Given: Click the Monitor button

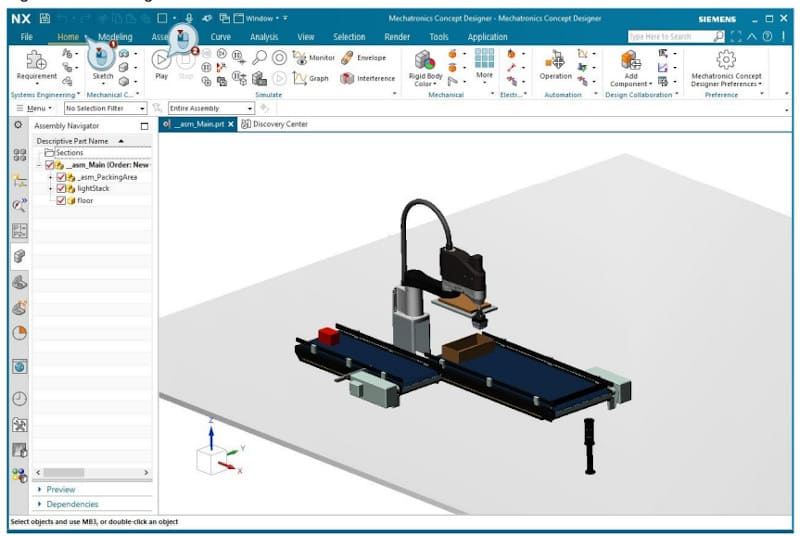Looking at the screenshot, I should click(314, 58).
